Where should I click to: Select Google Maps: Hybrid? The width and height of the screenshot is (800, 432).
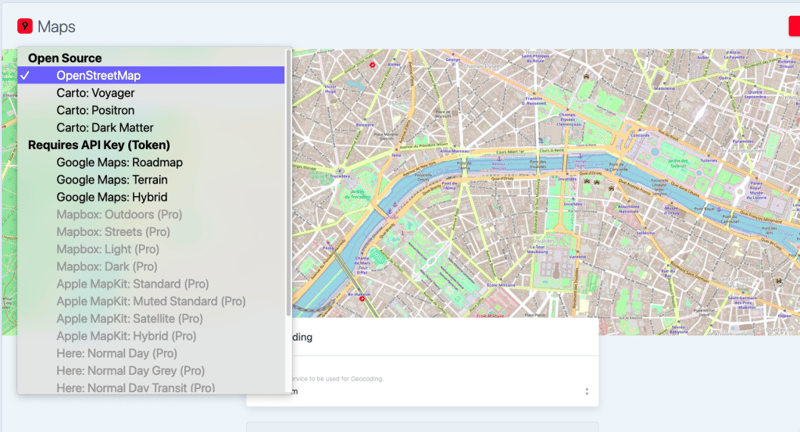(x=111, y=197)
